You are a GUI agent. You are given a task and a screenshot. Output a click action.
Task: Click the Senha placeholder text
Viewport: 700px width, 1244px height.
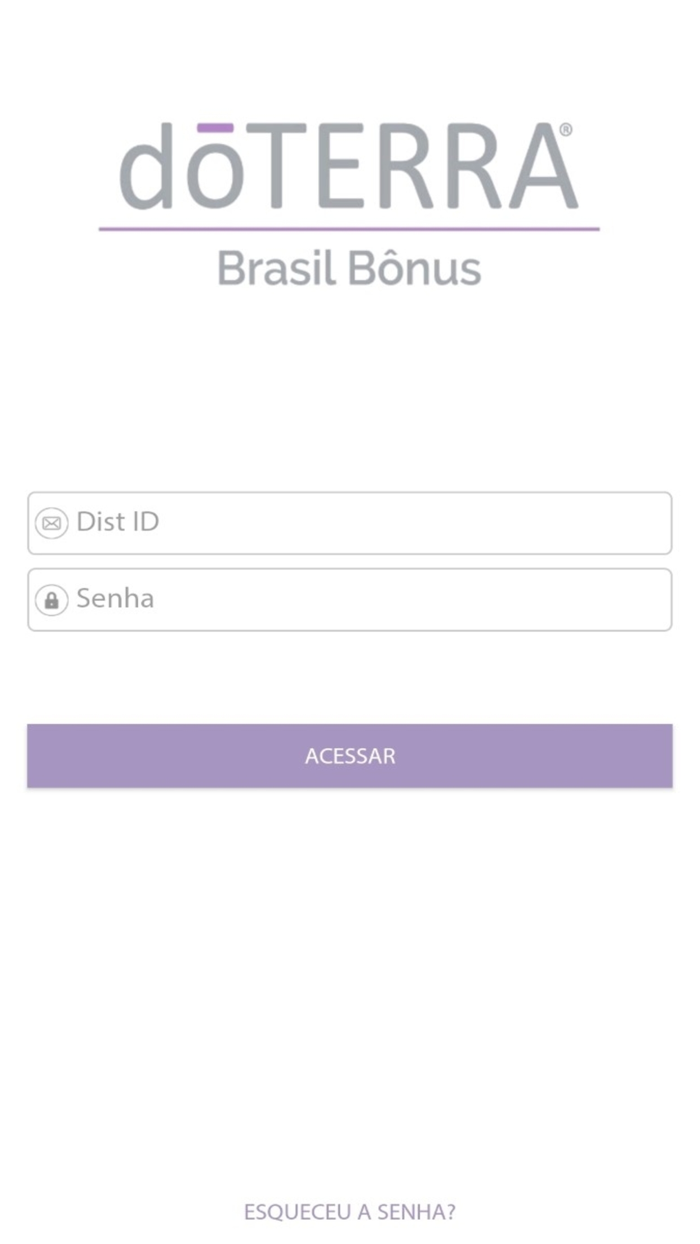pyautogui.click(x=114, y=599)
